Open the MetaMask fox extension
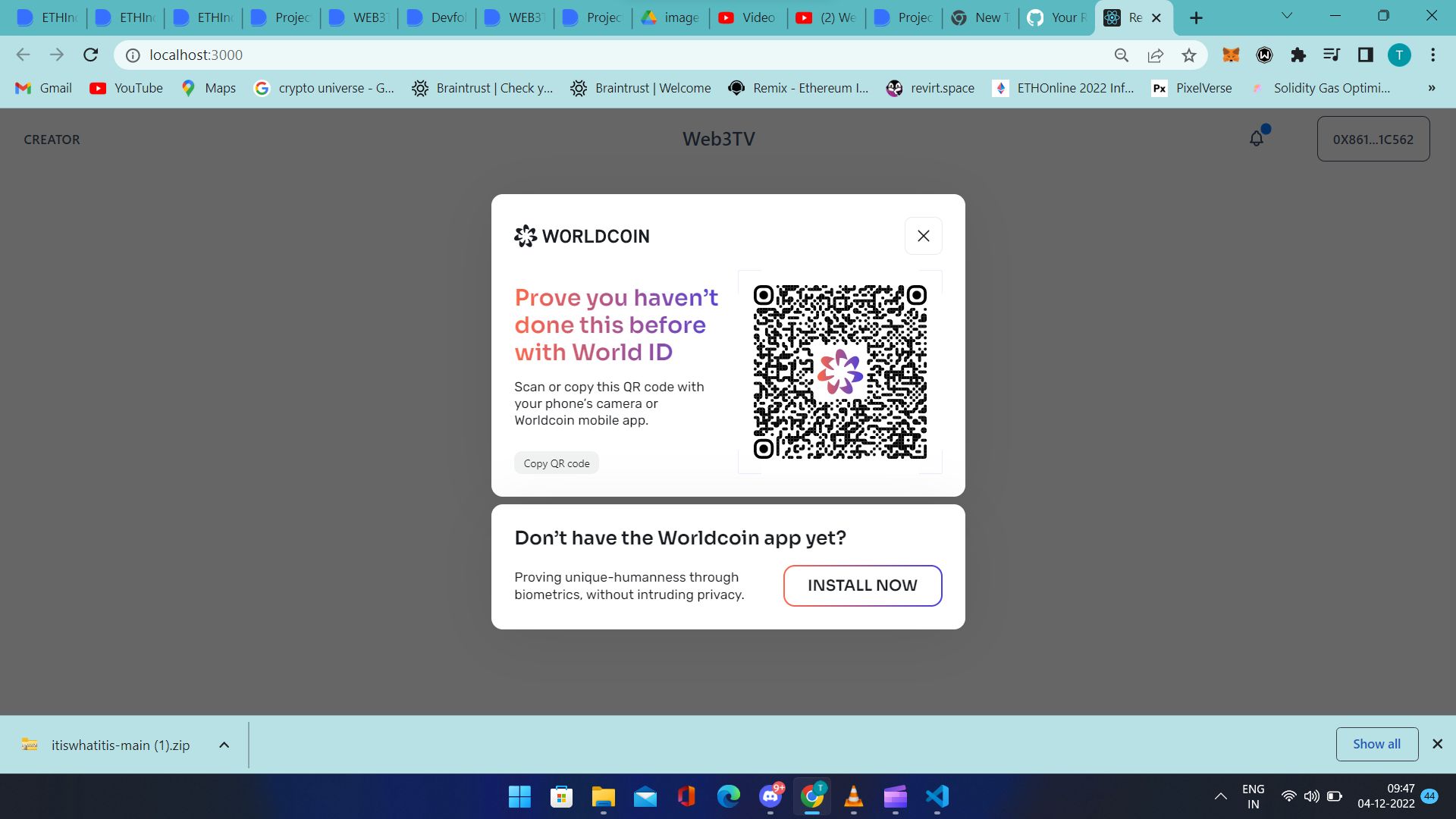 [1231, 55]
